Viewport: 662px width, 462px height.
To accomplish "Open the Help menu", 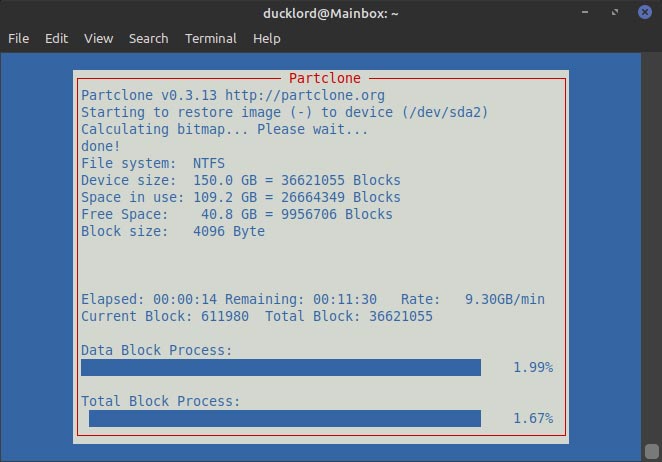I will tap(266, 38).
